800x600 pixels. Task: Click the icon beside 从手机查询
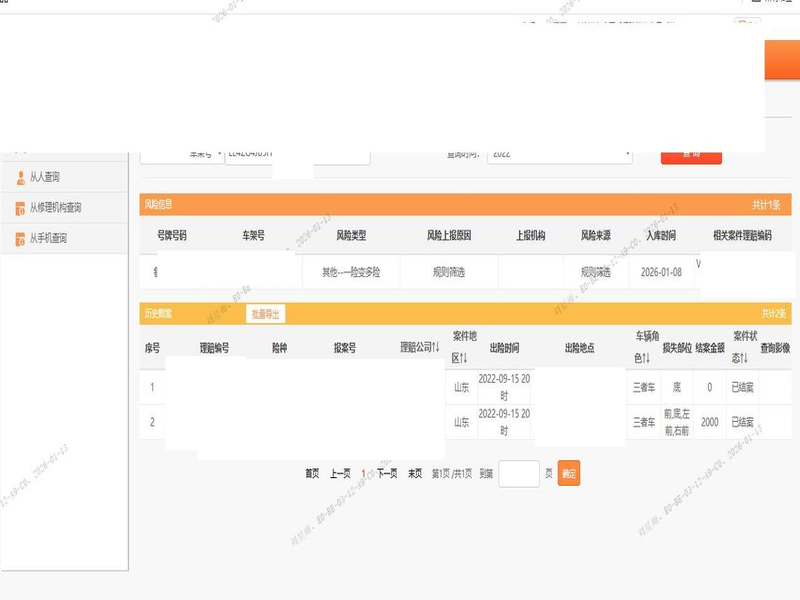click(20, 239)
